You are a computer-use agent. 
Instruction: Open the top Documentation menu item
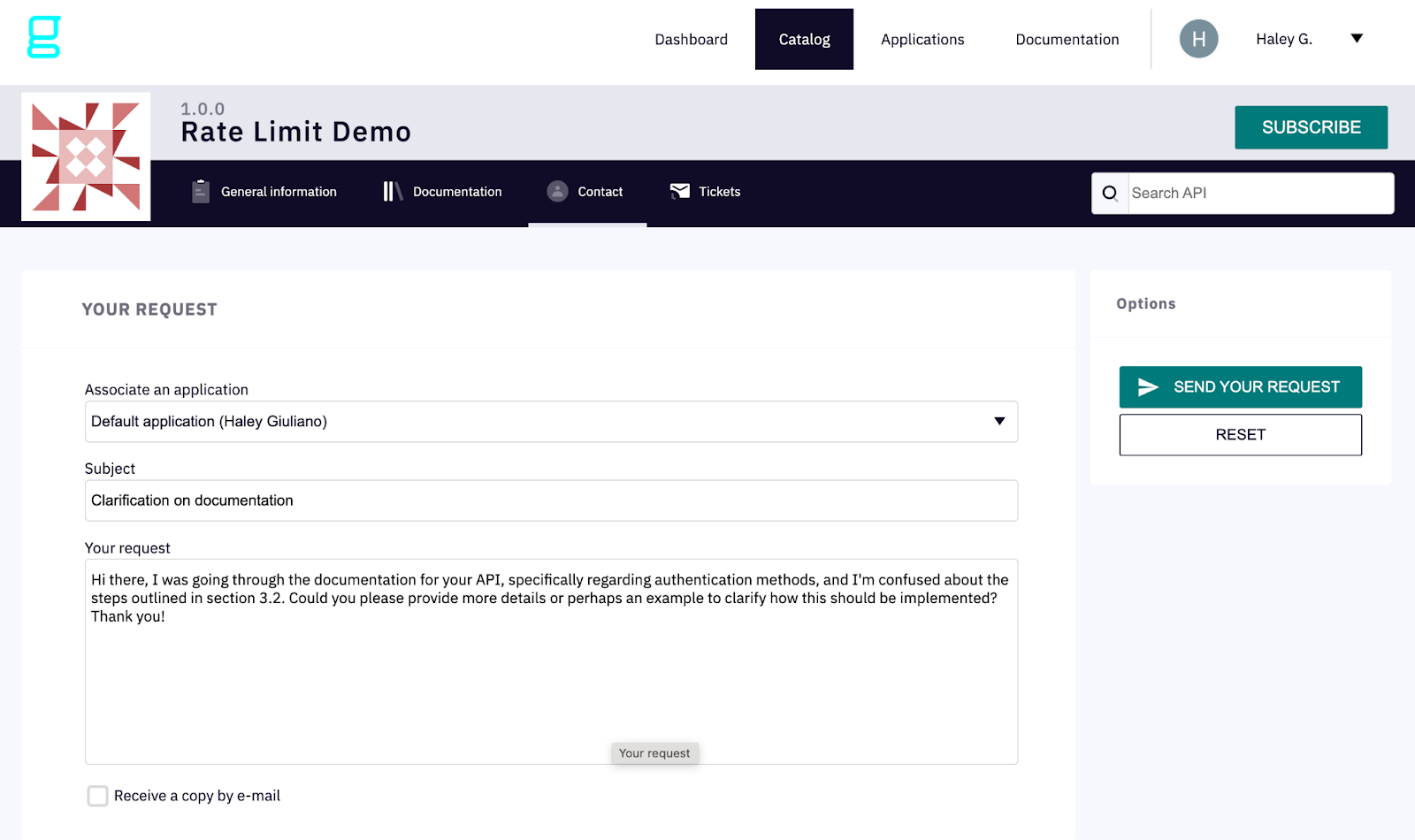coord(1067,39)
